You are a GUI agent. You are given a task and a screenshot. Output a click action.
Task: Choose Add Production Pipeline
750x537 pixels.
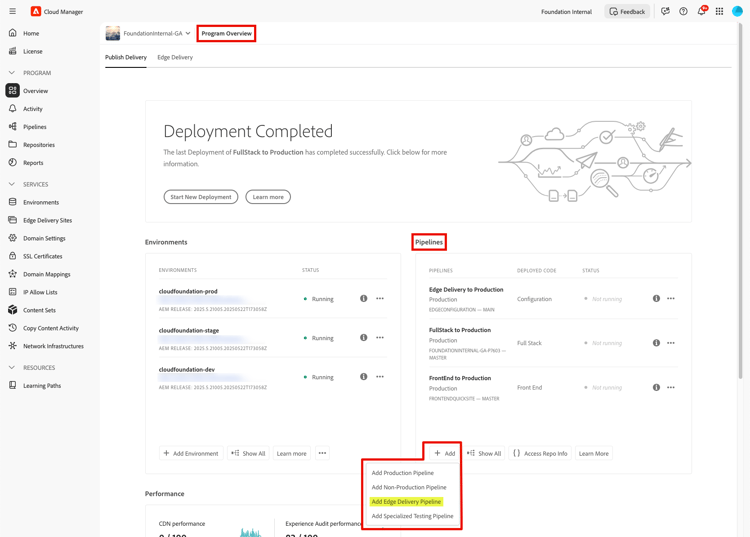click(403, 473)
